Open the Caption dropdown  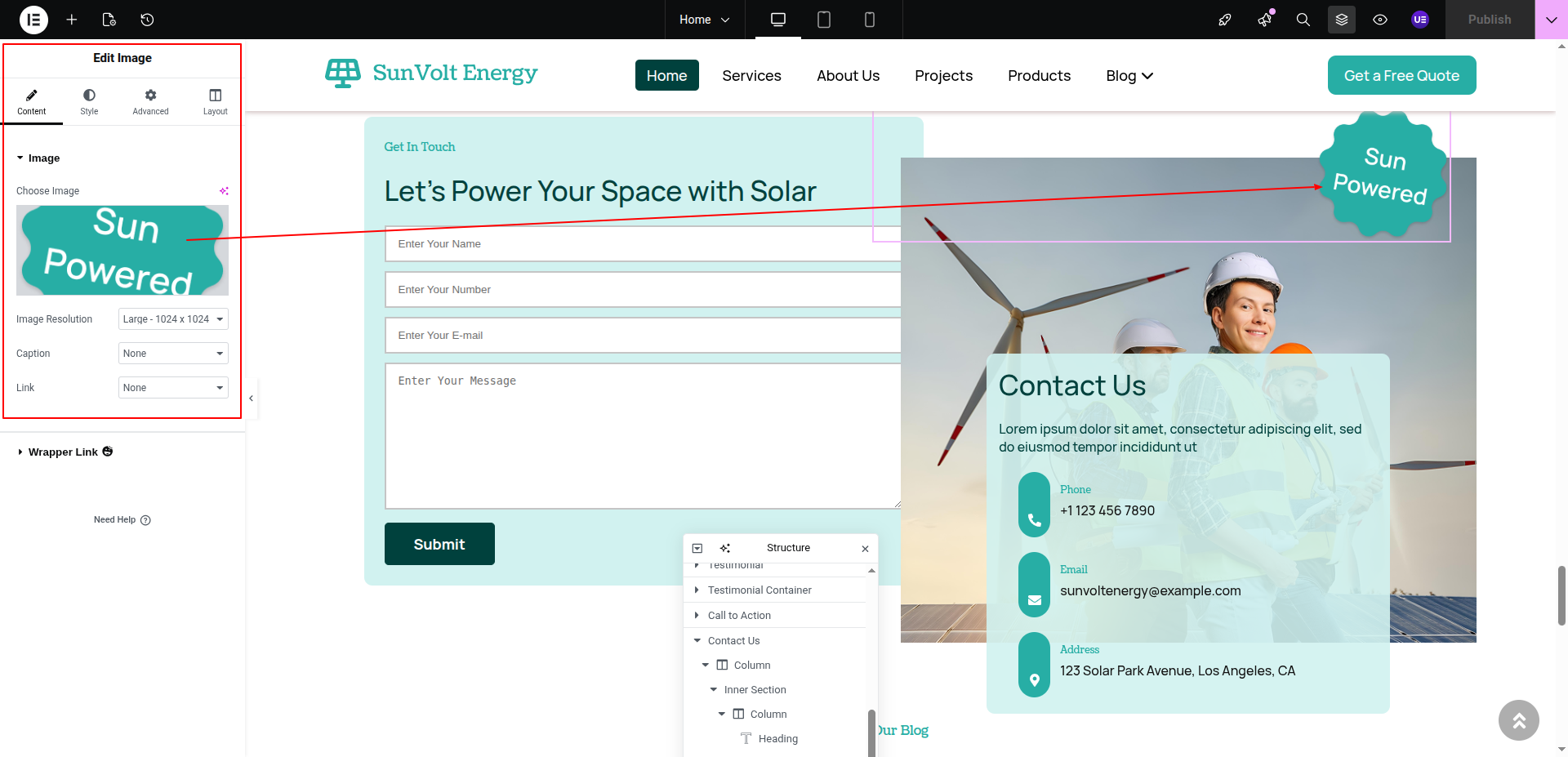point(173,354)
